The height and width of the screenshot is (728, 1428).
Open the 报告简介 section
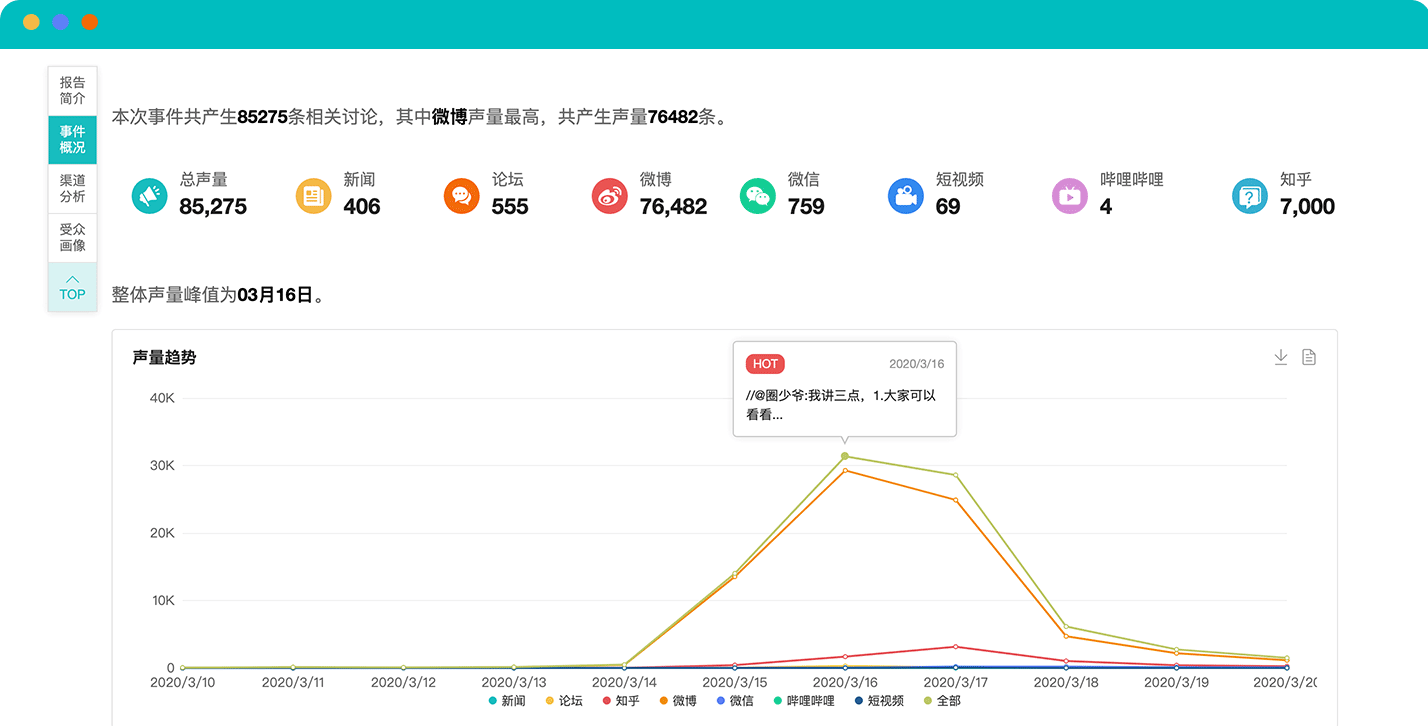73,91
